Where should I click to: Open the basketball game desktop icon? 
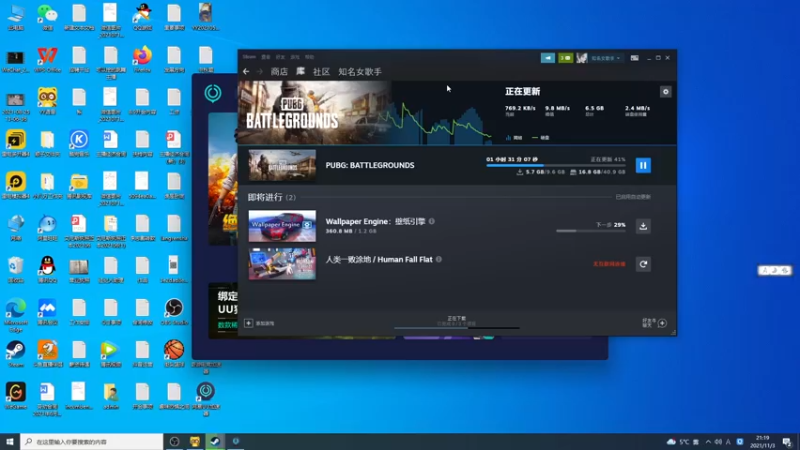[x=174, y=354]
